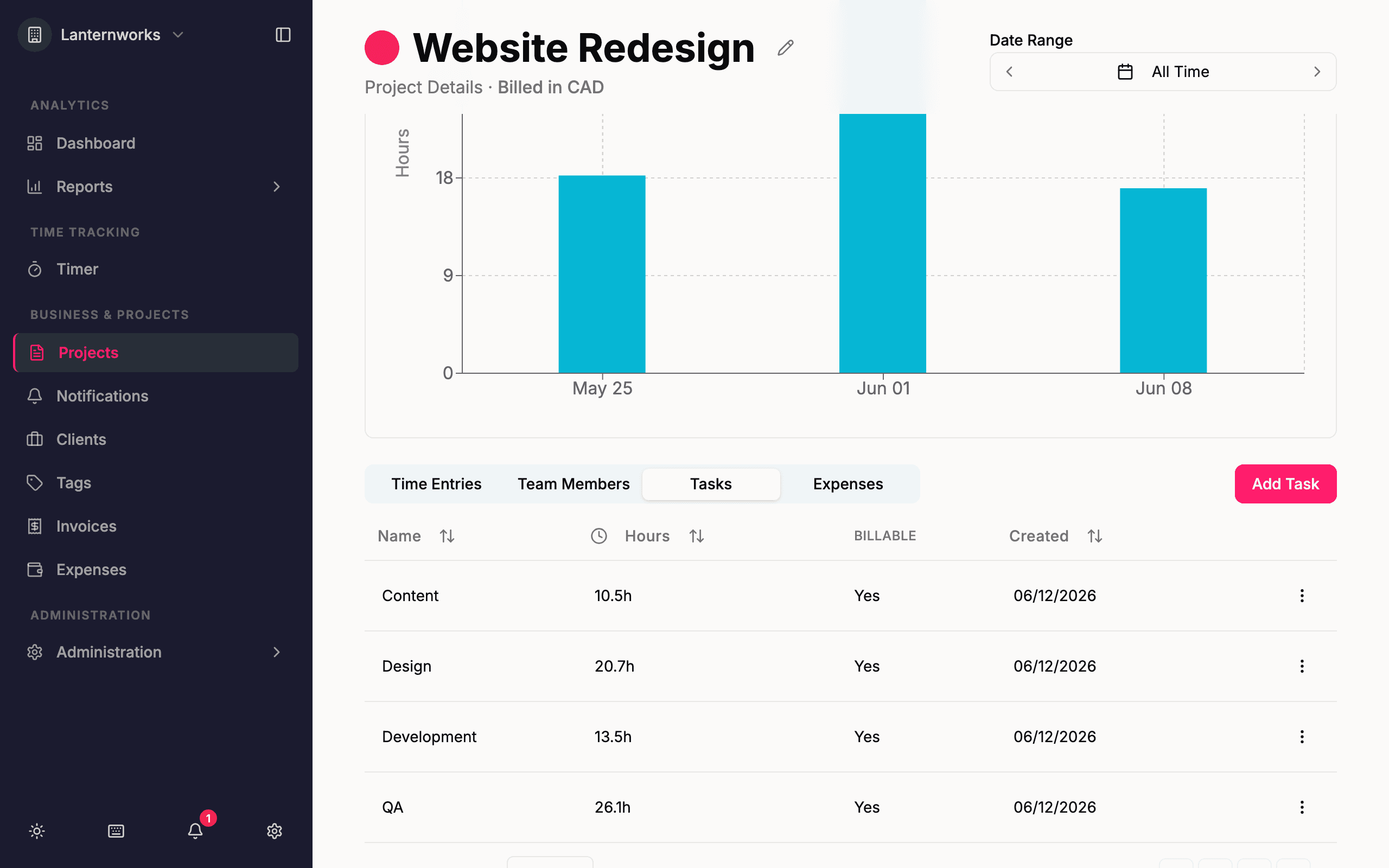Open the Timer page
The height and width of the screenshot is (868, 1389).
coord(156,269)
